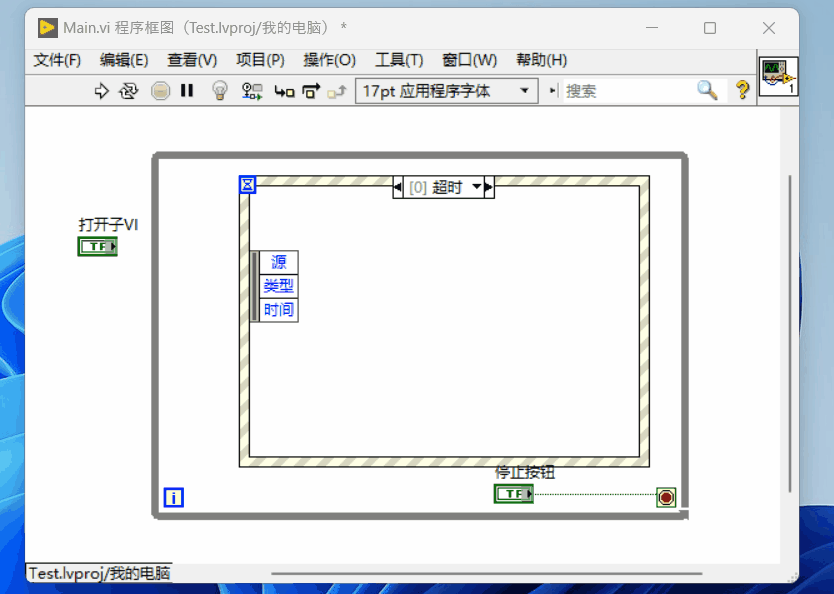Click the Context Help question mark button
The image size is (834, 594).
(742, 90)
